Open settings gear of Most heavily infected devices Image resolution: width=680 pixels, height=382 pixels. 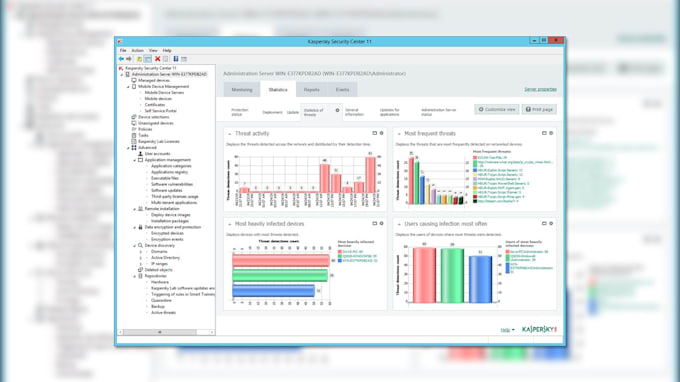coord(382,223)
